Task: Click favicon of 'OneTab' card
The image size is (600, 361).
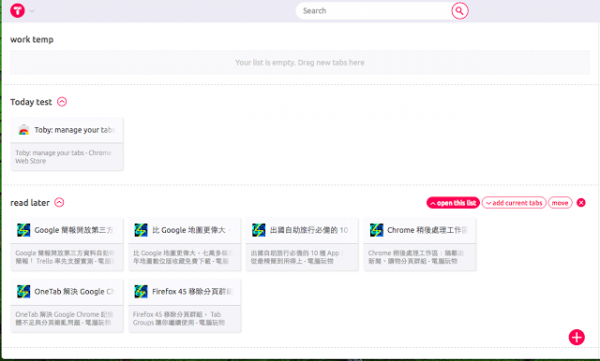Action: tap(24, 292)
